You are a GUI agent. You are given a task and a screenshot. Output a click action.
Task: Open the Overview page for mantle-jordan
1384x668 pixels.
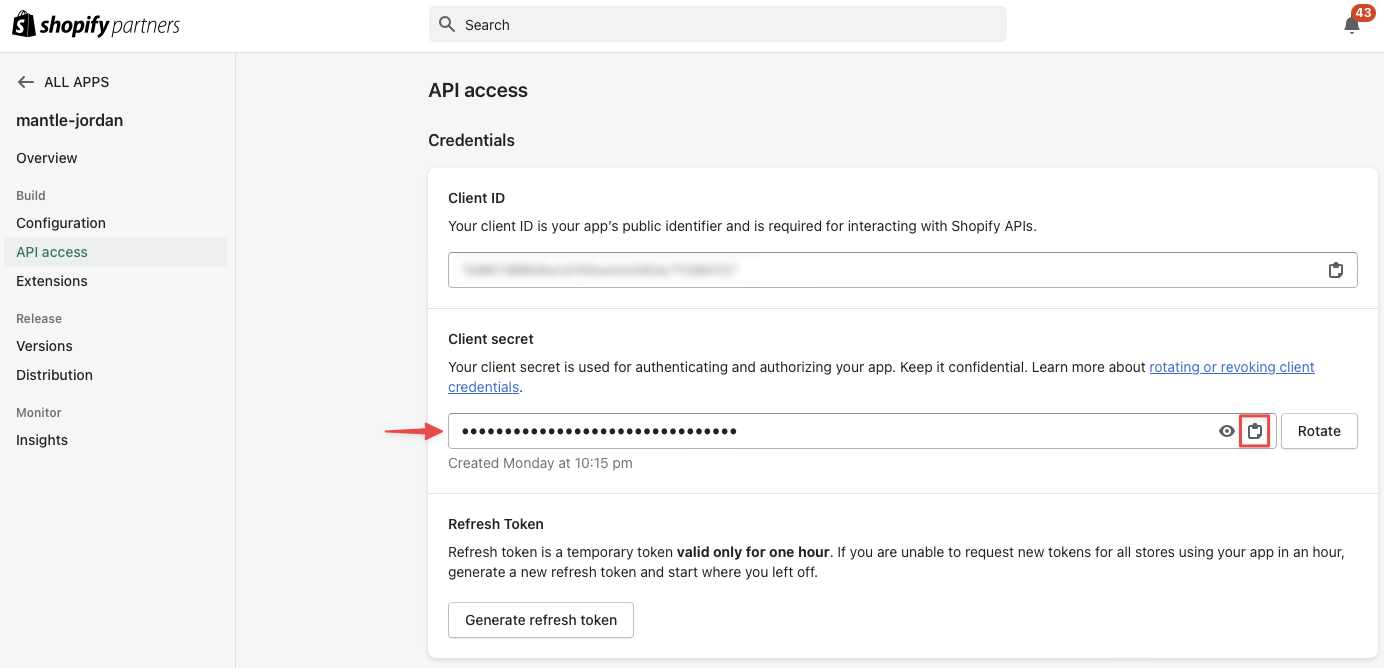[46, 157]
